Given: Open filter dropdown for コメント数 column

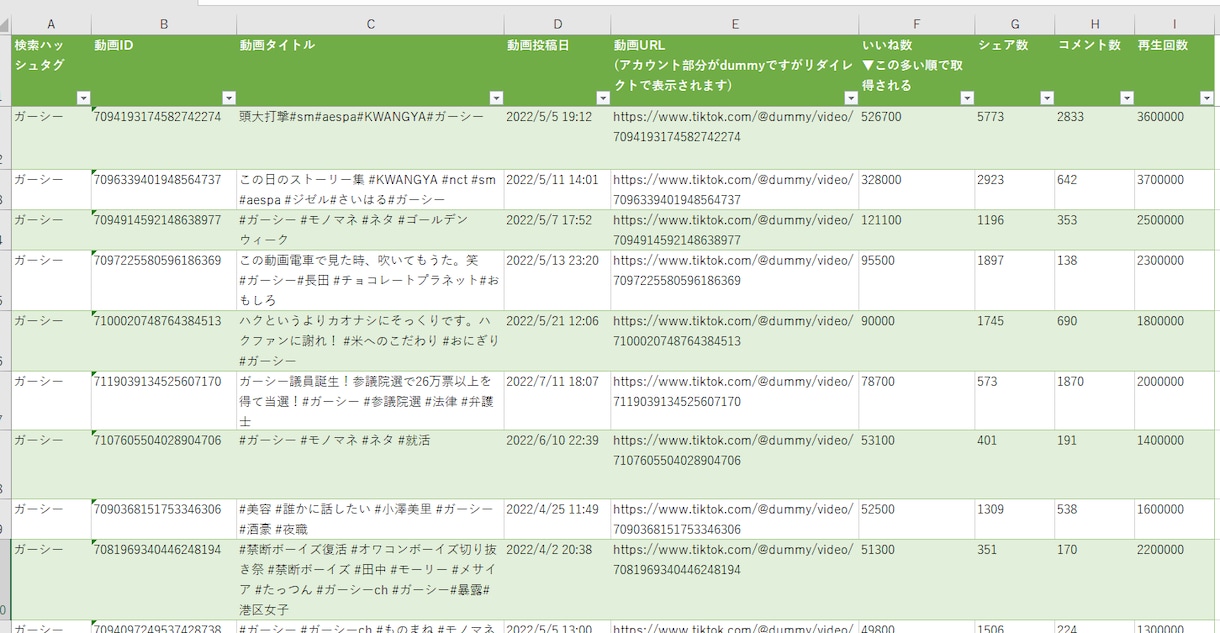Looking at the screenshot, I should [1127, 98].
